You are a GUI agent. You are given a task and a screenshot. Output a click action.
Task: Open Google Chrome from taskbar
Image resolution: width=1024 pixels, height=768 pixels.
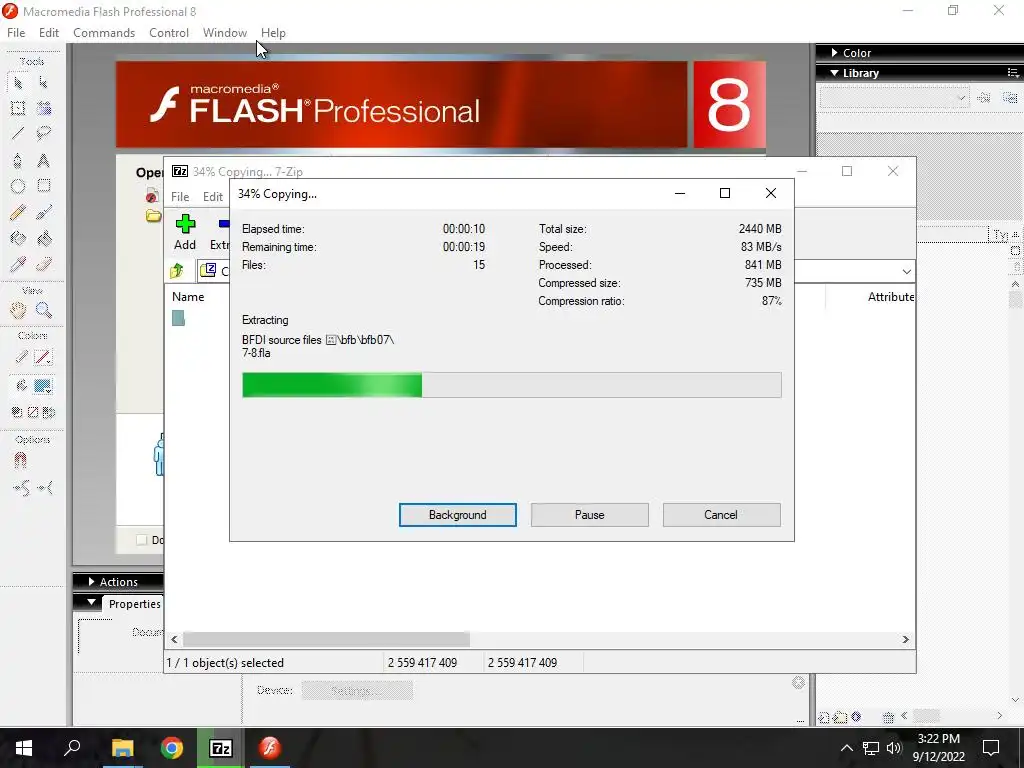pyautogui.click(x=172, y=748)
